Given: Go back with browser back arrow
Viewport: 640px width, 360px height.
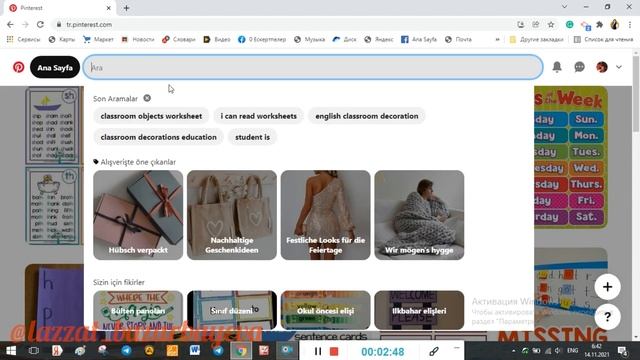Looking at the screenshot, I should (10, 24).
